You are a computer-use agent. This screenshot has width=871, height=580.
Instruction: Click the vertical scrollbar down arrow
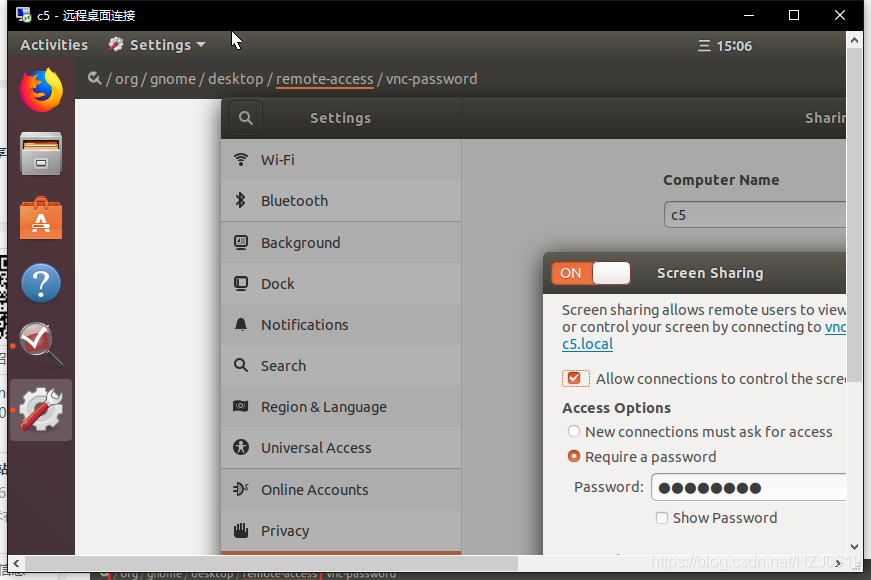[x=854, y=547]
